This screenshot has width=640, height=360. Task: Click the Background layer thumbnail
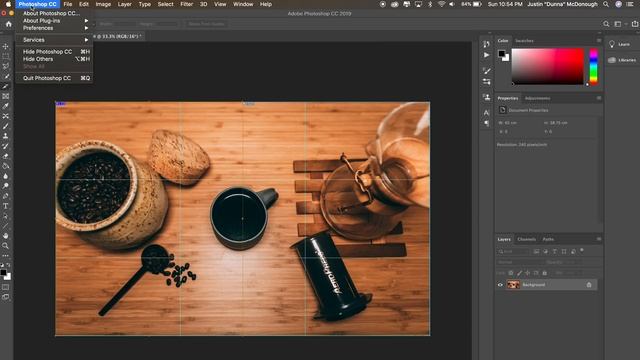[x=513, y=285]
